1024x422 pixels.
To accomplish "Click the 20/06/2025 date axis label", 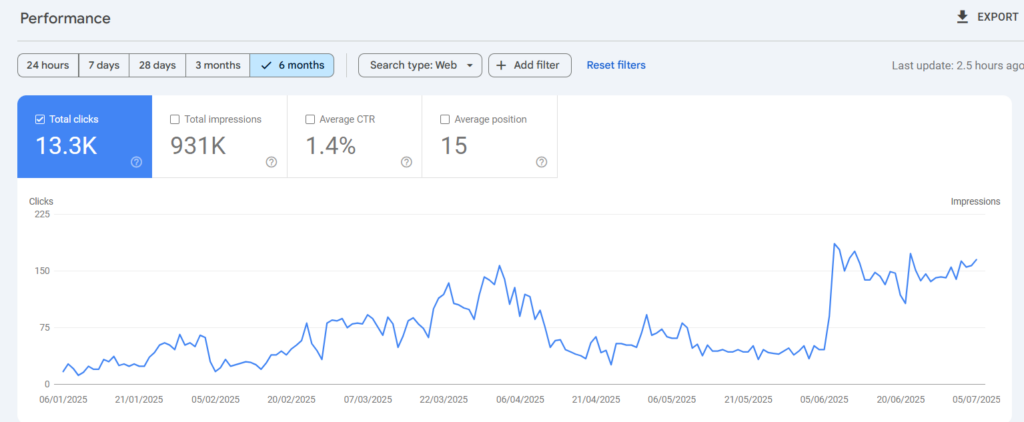I will click(900, 399).
